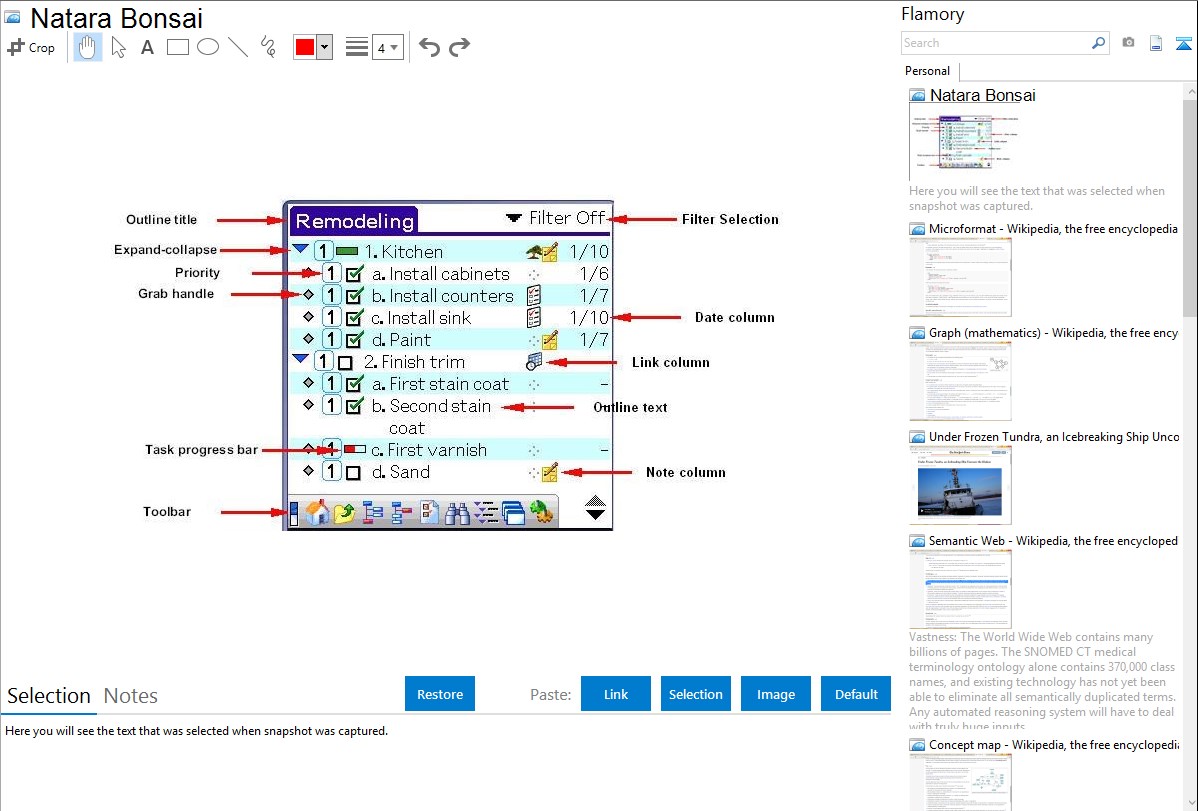This screenshot has height=811, width=1198.
Task: Click the Default paste button
Action: 856,694
